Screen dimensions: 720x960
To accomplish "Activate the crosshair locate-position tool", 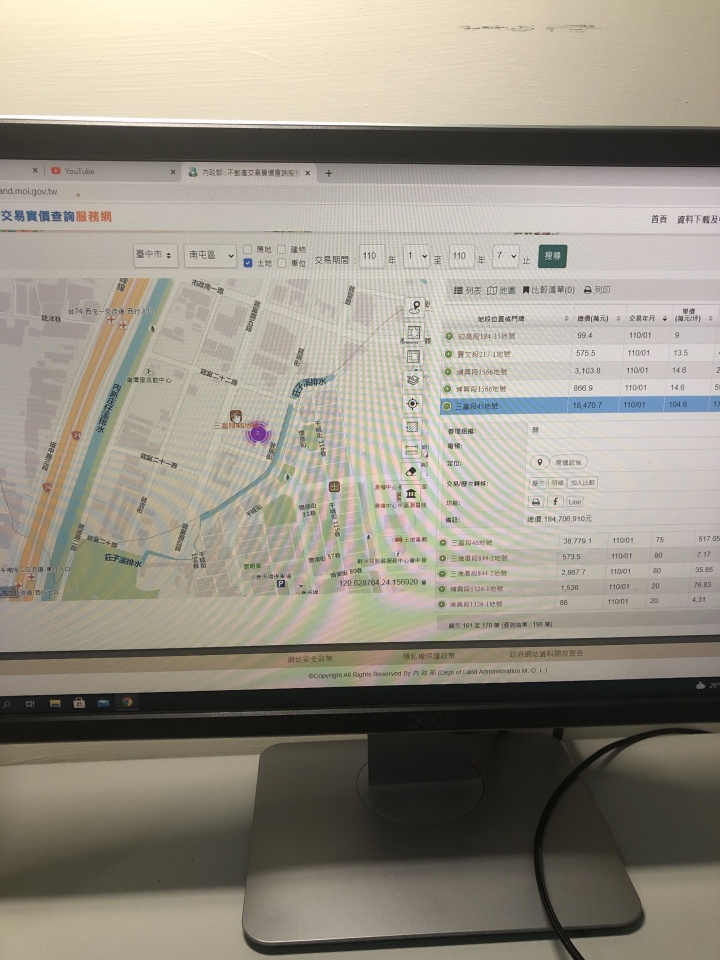I will pos(413,403).
